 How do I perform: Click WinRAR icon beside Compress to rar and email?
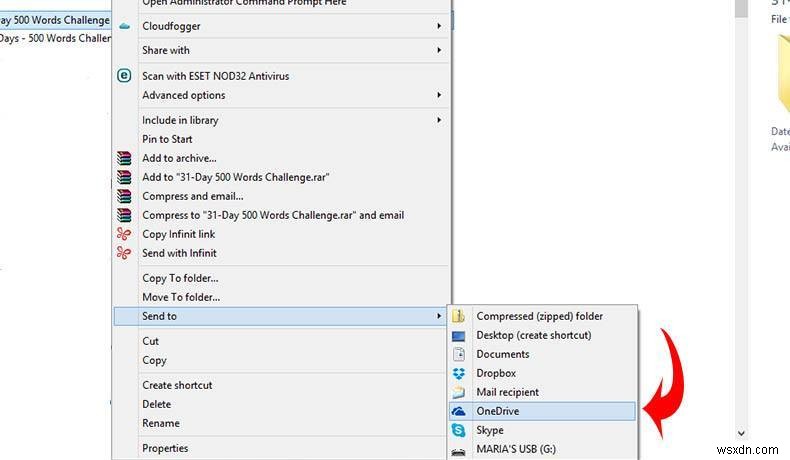[x=124, y=215]
